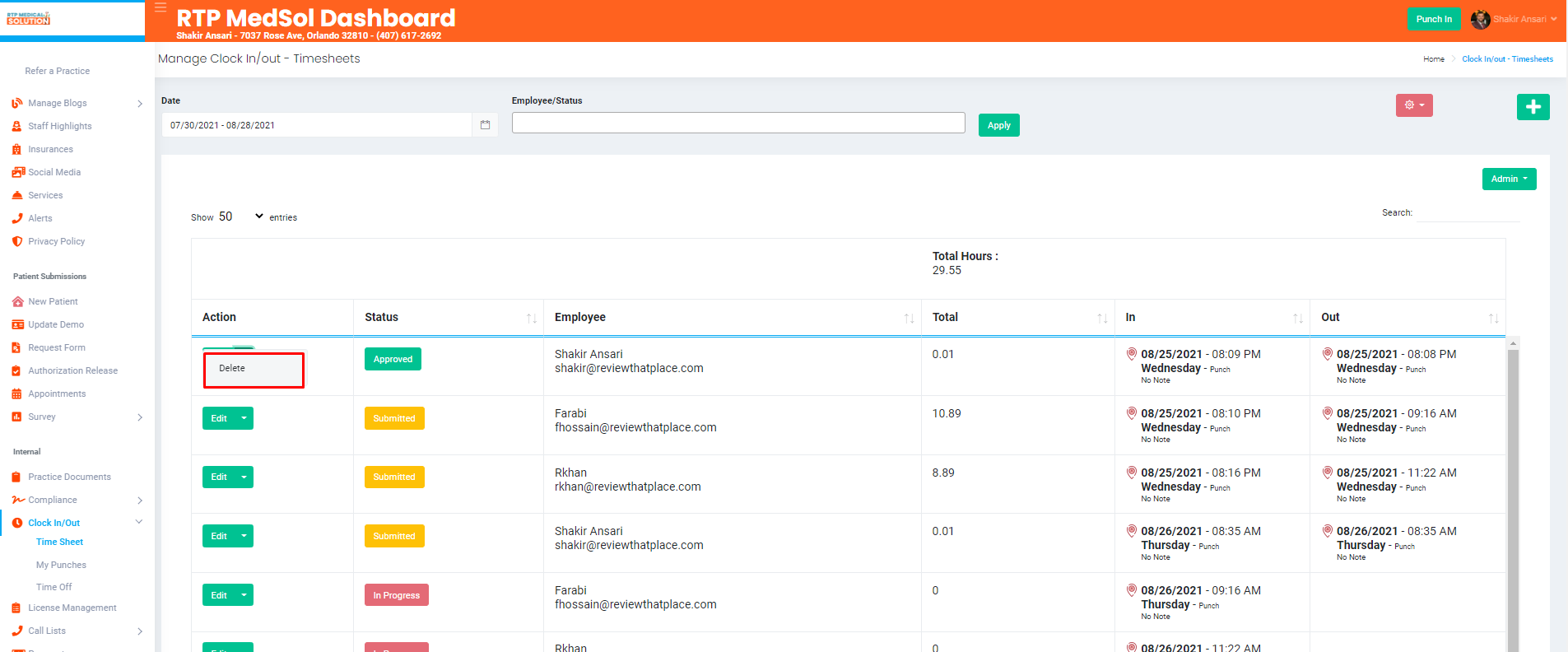
Task: Click the Apply filter button
Action: (999, 125)
